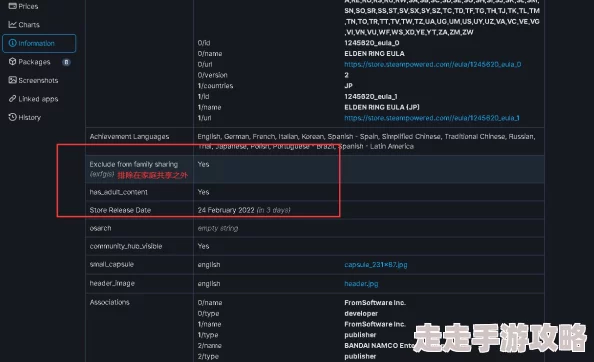The height and width of the screenshot is (362, 594).
Task: Select the '1245620_eula_1' id value
Action: 370,97
